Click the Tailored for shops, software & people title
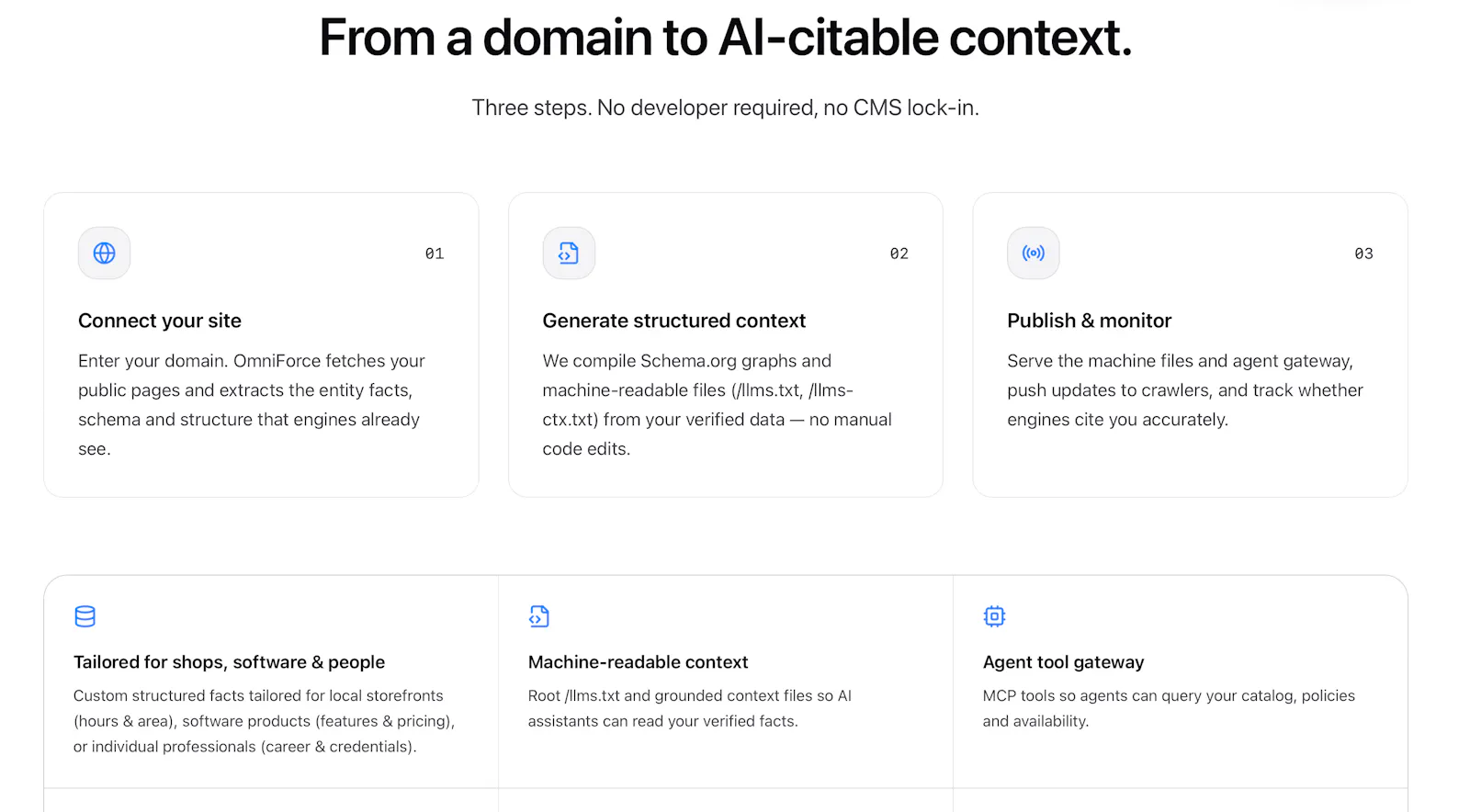 click(230, 662)
